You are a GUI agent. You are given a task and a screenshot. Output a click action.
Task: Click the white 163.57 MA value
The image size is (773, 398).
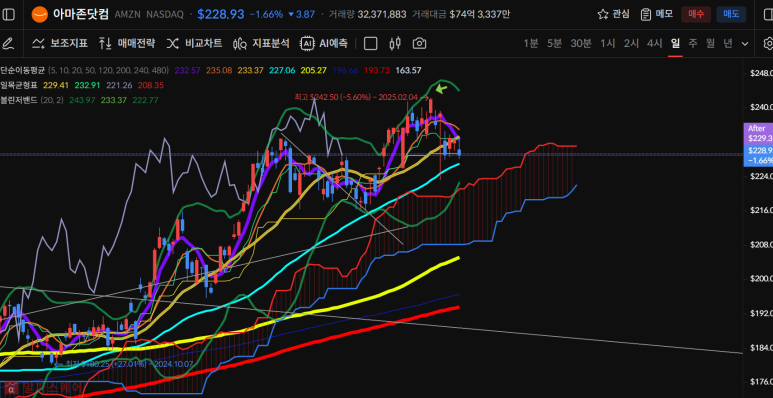coord(409,71)
